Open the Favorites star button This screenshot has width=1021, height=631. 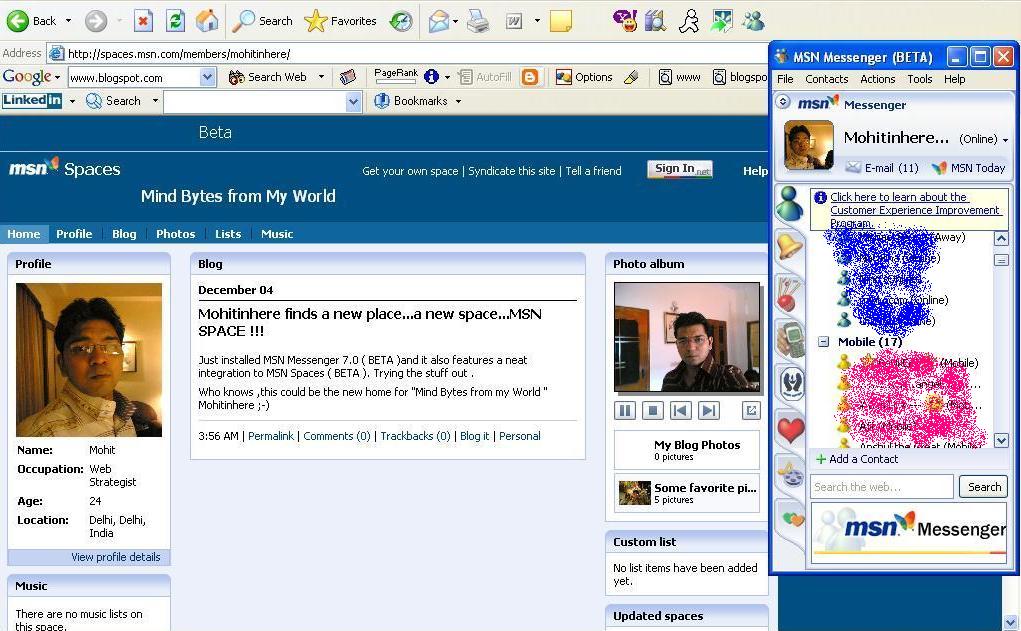340,21
